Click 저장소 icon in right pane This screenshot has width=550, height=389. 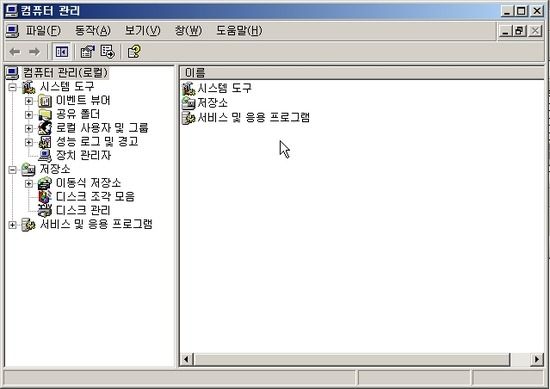click(x=188, y=103)
